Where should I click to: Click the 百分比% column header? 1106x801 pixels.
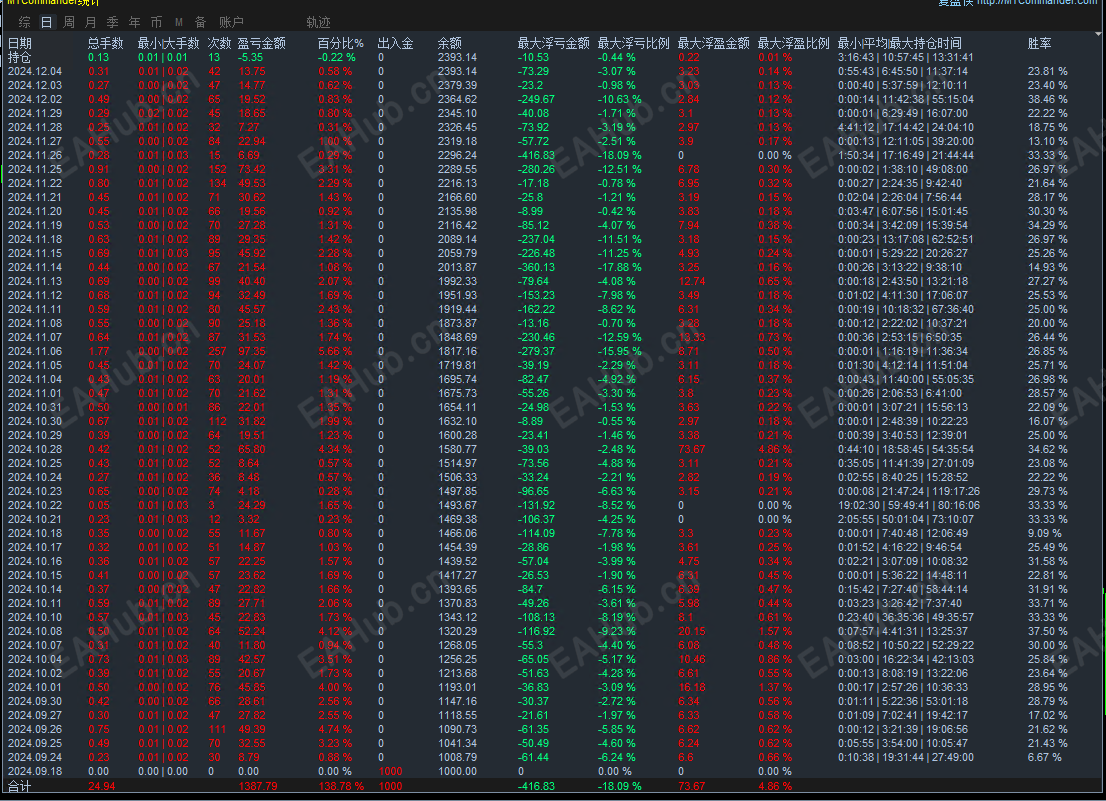(x=341, y=44)
